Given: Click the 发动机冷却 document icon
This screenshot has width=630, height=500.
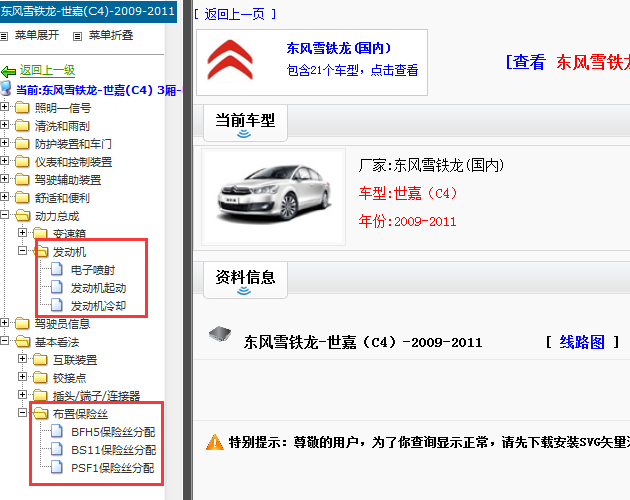Looking at the screenshot, I should [57, 305].
